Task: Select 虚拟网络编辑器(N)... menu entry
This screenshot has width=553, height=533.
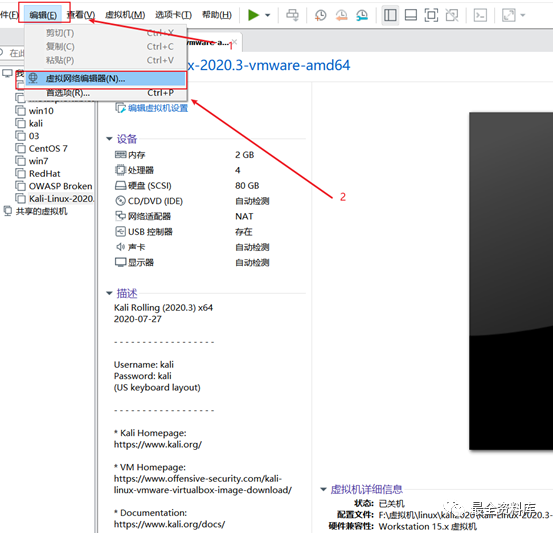Action: pyautogui.click(x=105, y=78)
